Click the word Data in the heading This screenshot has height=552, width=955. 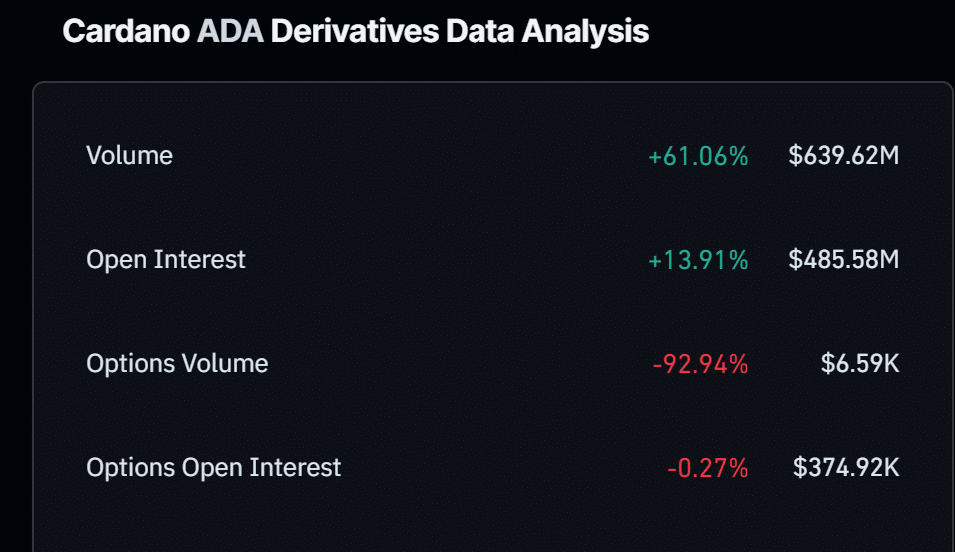pyautogui.click(x=480, y=31)
